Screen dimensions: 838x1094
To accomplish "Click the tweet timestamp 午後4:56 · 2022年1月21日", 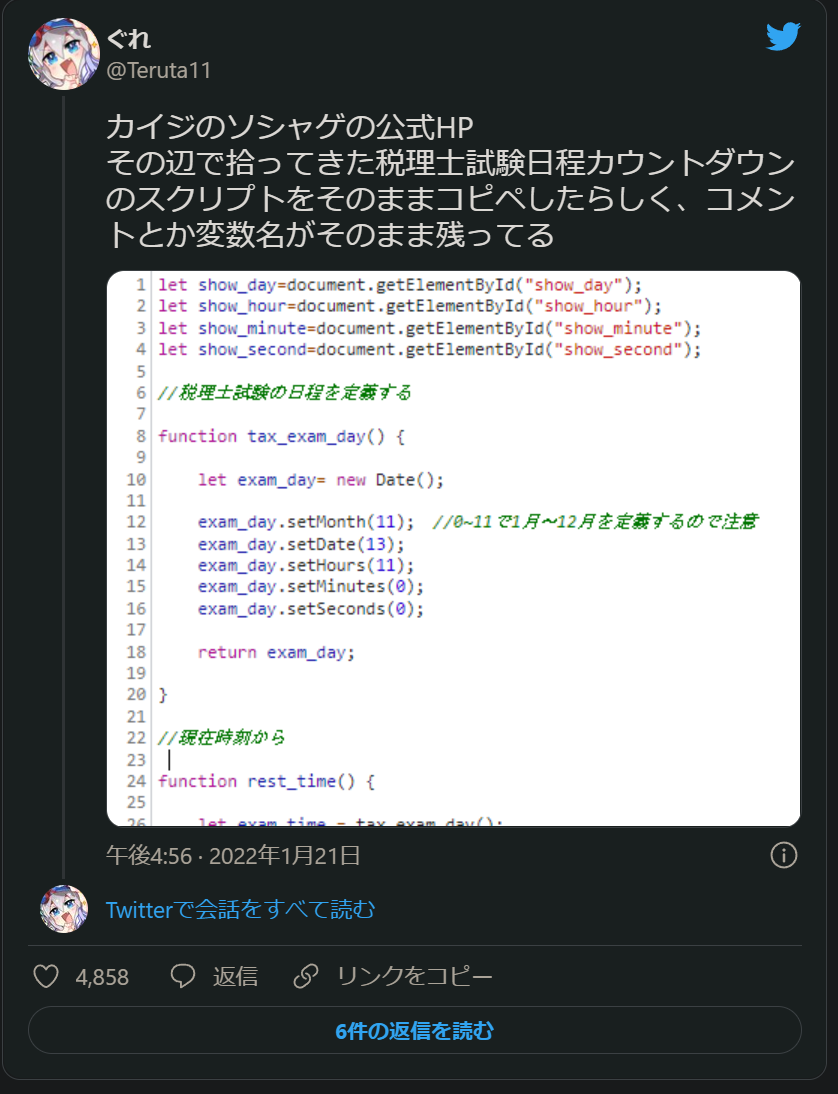I will [233, 855].
